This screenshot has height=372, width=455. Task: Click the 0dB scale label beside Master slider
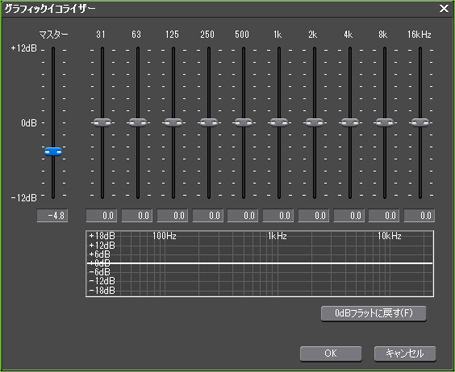[x=29, y=123]
